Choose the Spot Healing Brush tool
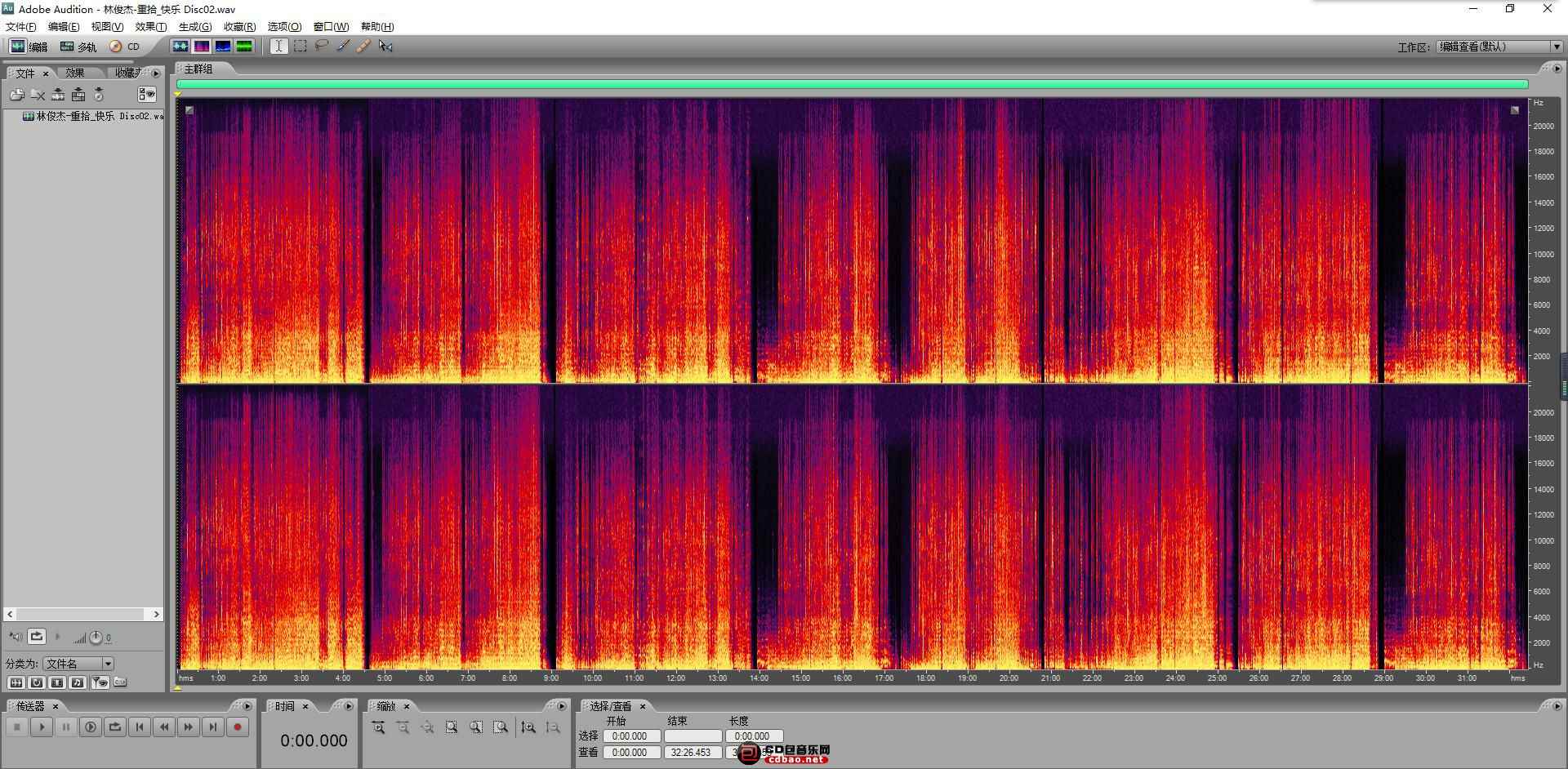The width and height of the screenshot is (1568, 769). click(364, 47)
